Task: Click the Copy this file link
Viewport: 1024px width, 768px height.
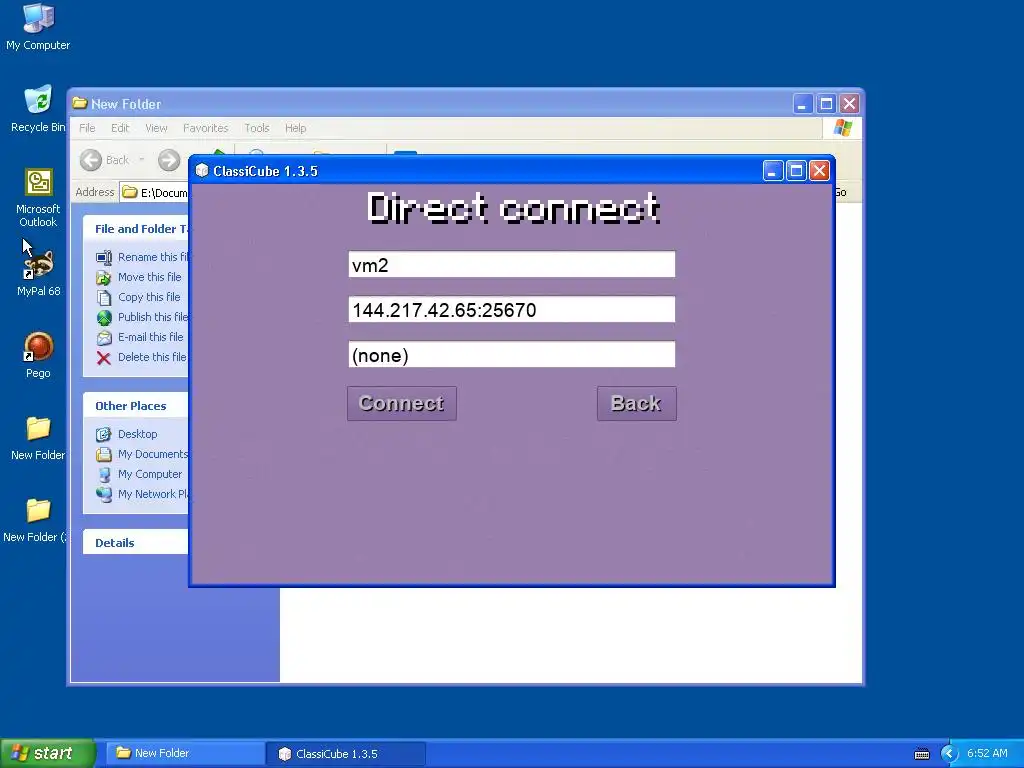Action: tap(149, 298)
